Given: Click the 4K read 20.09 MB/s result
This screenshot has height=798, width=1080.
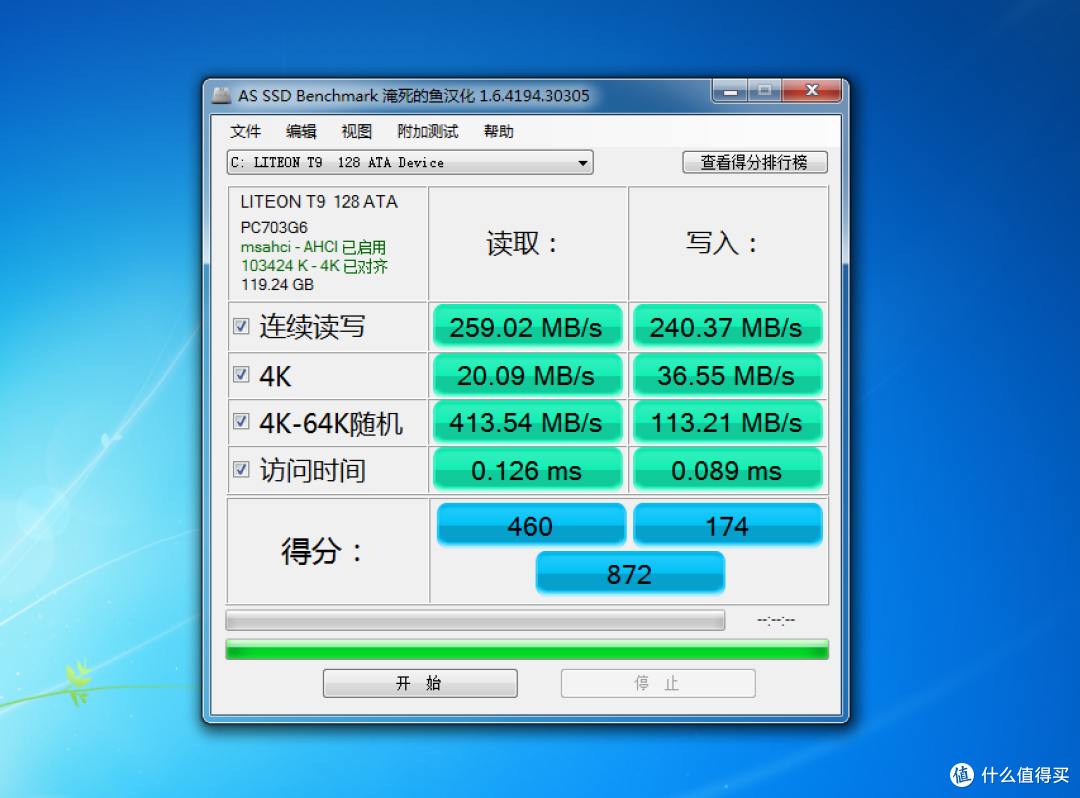Looking at the screenshot, I should 527,376.
